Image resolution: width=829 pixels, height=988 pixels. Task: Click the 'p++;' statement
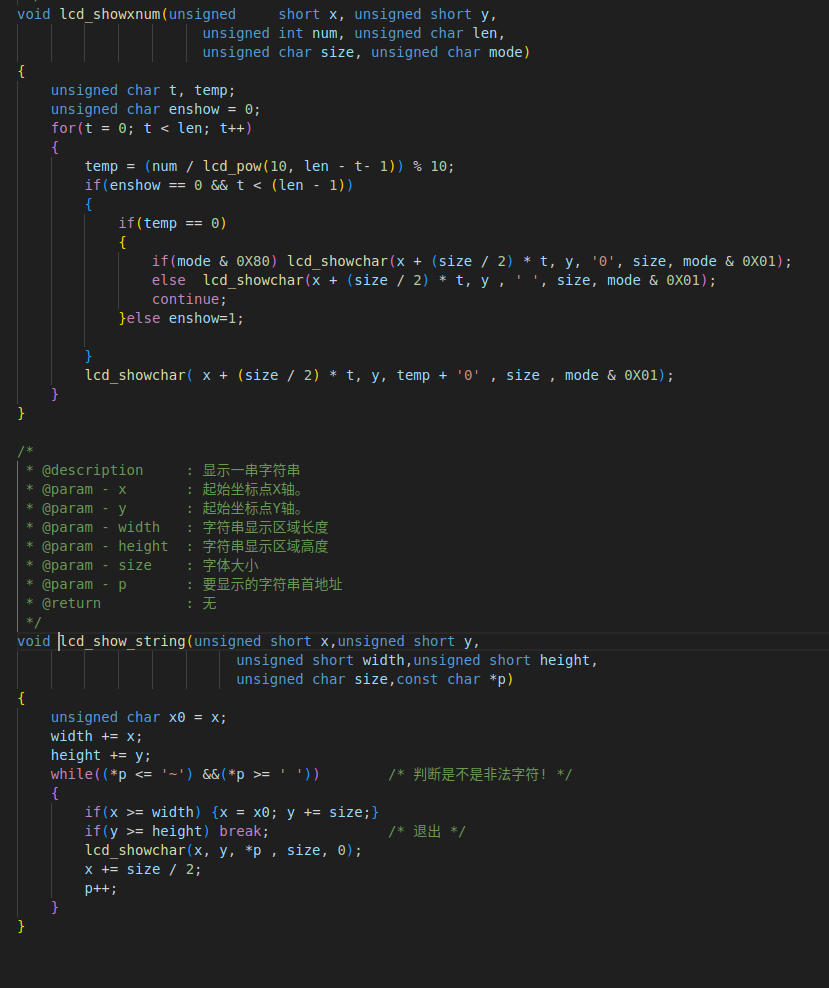coord(101,888)
